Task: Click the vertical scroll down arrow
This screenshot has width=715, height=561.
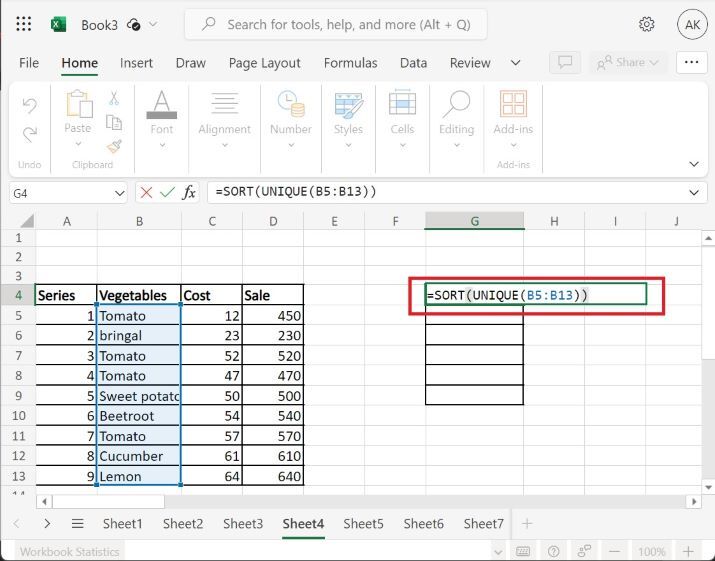Action: (x=708, y=488)
